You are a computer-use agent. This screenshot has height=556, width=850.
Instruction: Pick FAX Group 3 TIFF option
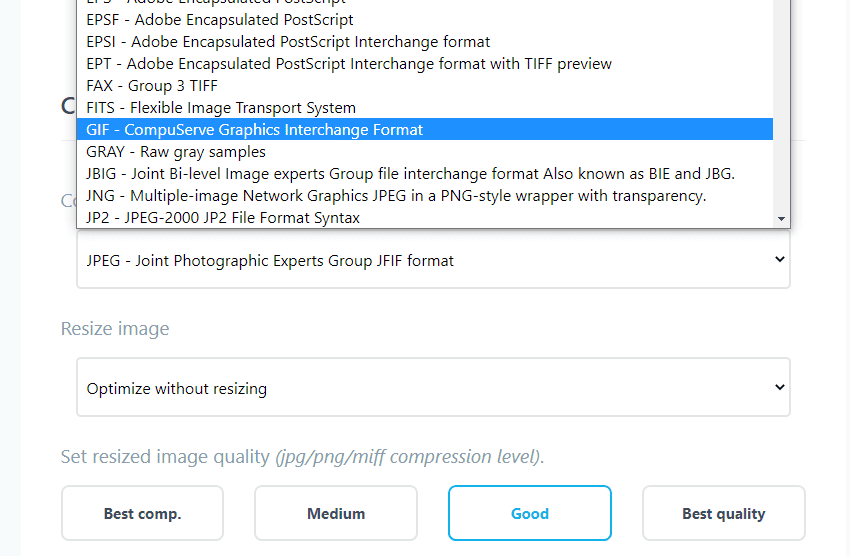tap(425, 86)
